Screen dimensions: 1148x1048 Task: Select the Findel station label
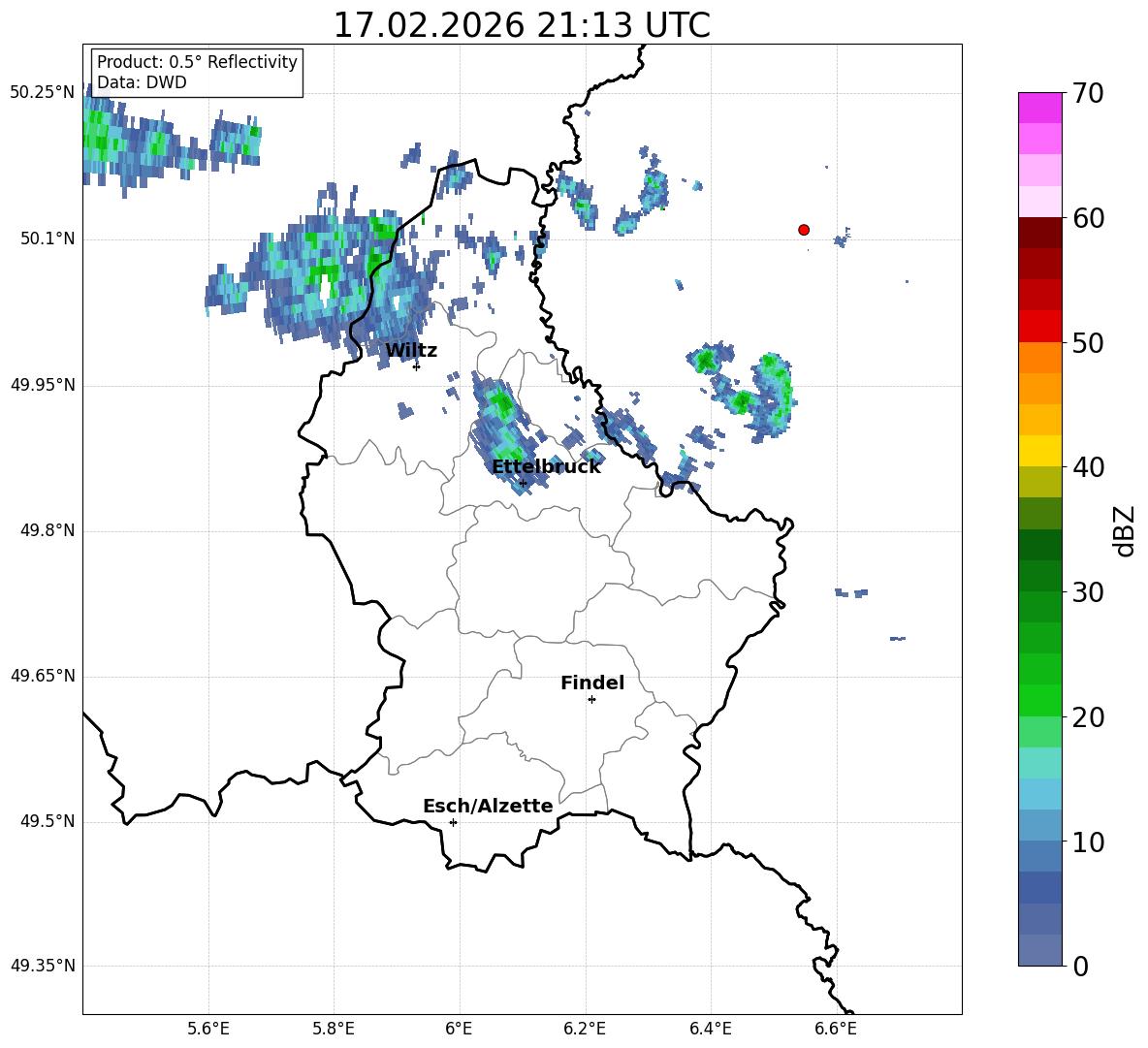click(592, 683)
